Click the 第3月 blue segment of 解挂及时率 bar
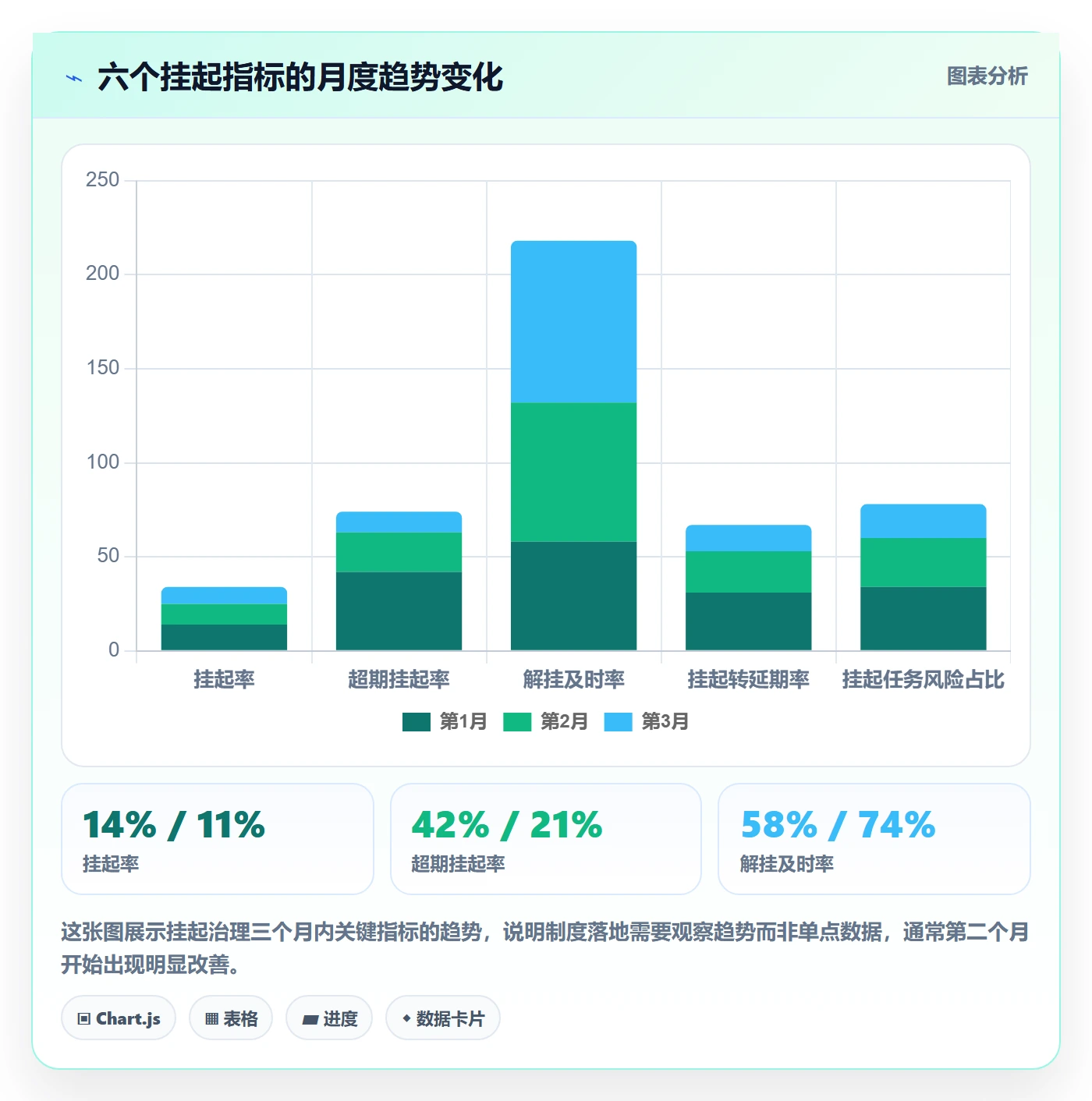This screenshot has width=1092, height=1101. tap(574, 322)
